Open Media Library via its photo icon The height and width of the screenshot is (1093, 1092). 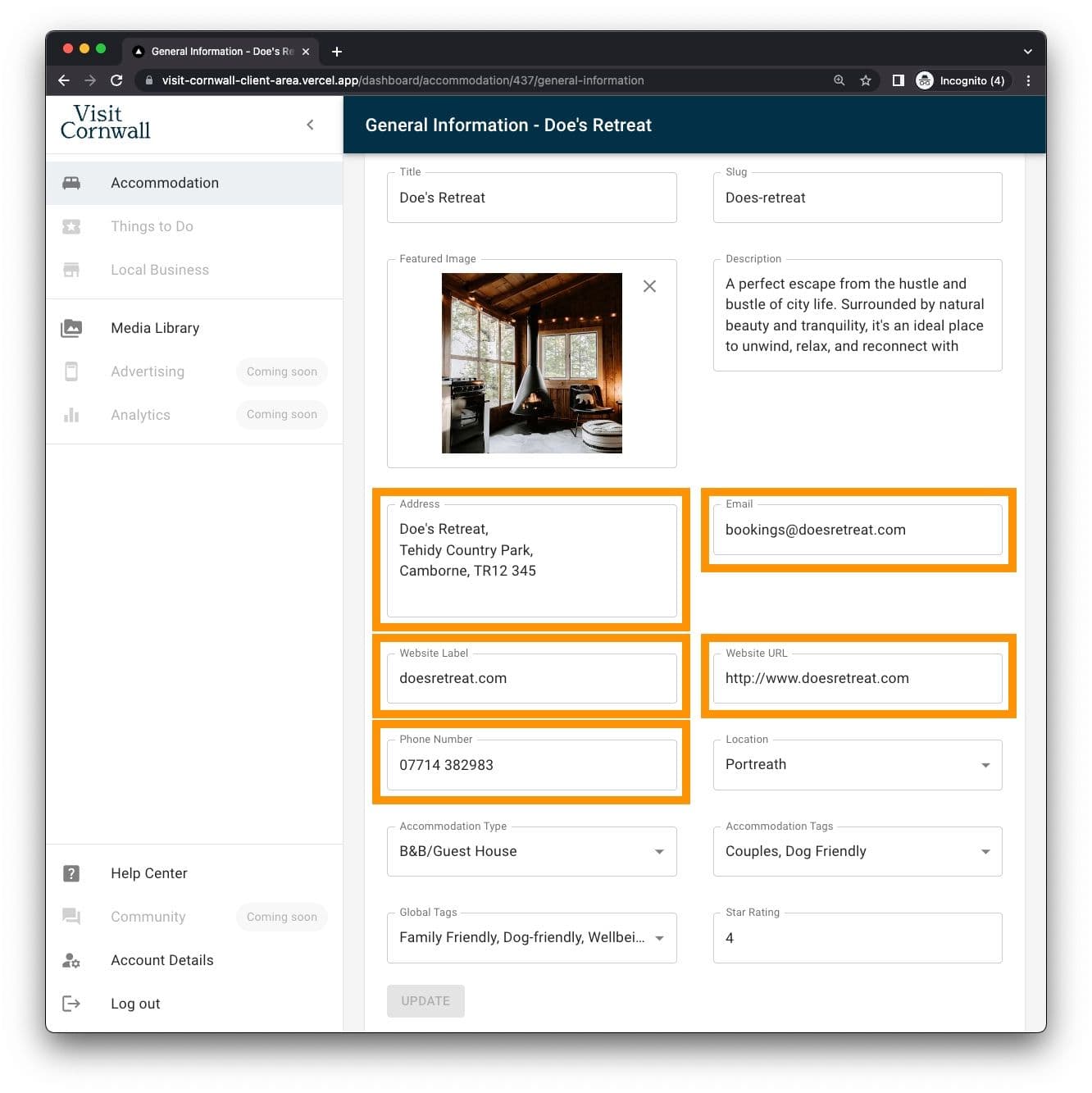(x=71, y=328)
